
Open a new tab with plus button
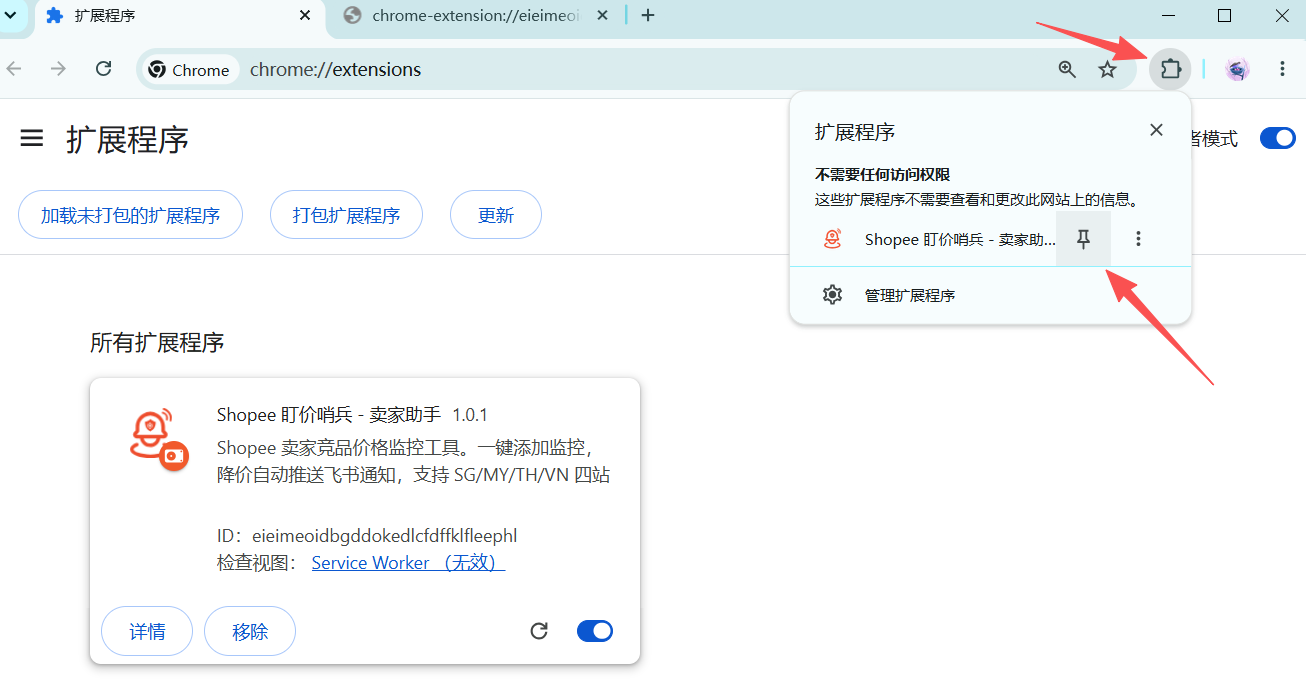tap(648, 15)
